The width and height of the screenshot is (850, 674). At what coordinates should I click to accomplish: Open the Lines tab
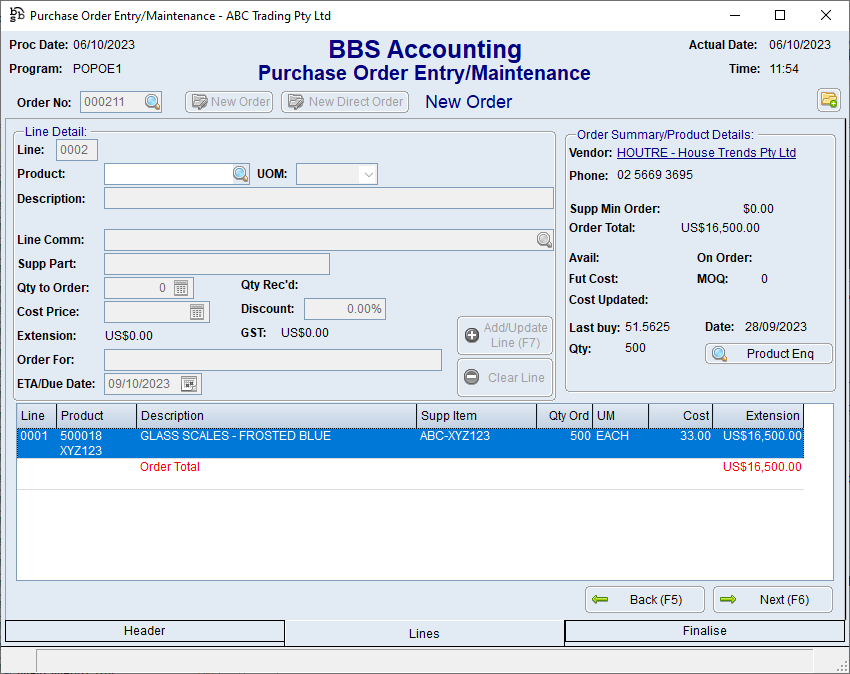coord(424,633)
